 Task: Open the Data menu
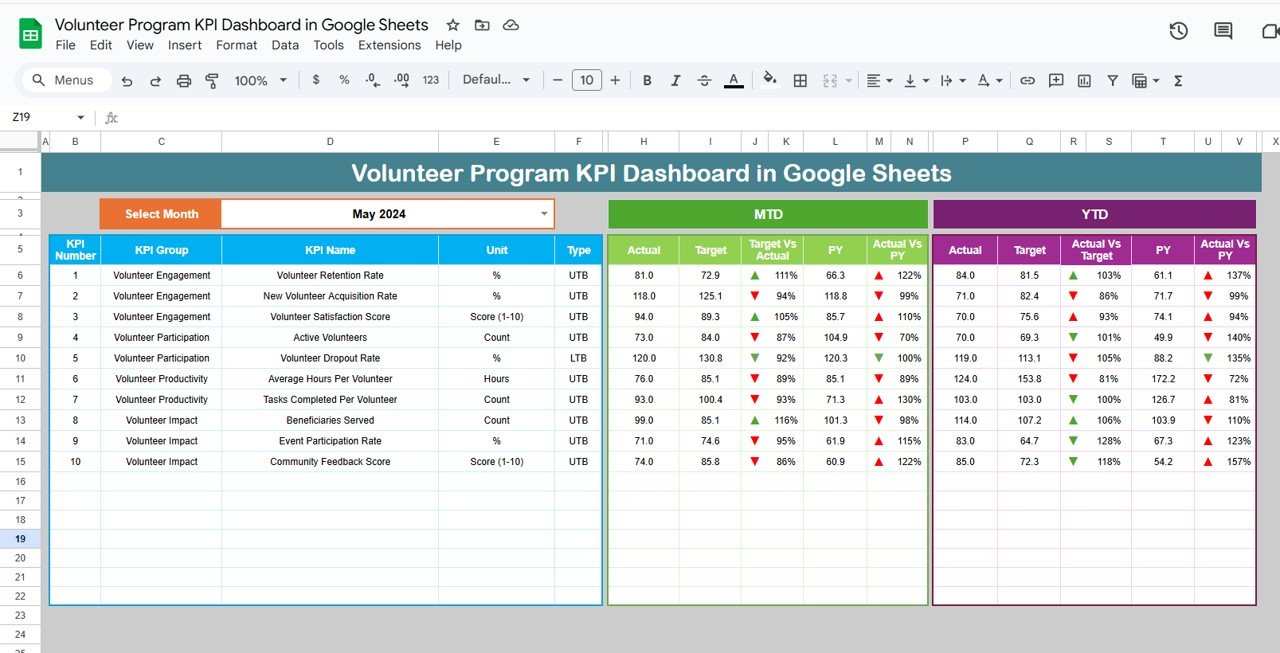click(285, 45)
